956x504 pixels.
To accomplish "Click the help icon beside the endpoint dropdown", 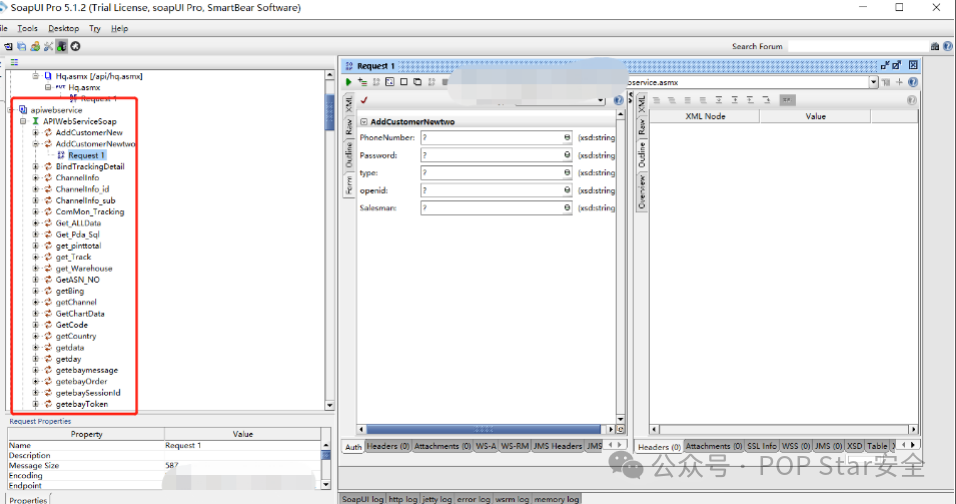I will point(912,82).
